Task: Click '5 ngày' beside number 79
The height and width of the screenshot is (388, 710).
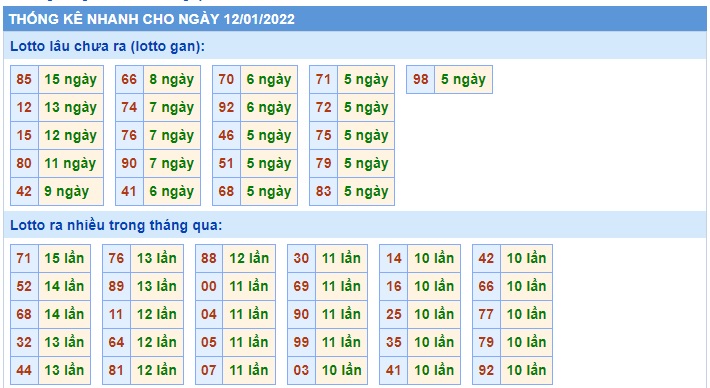Action: [366, 163]
